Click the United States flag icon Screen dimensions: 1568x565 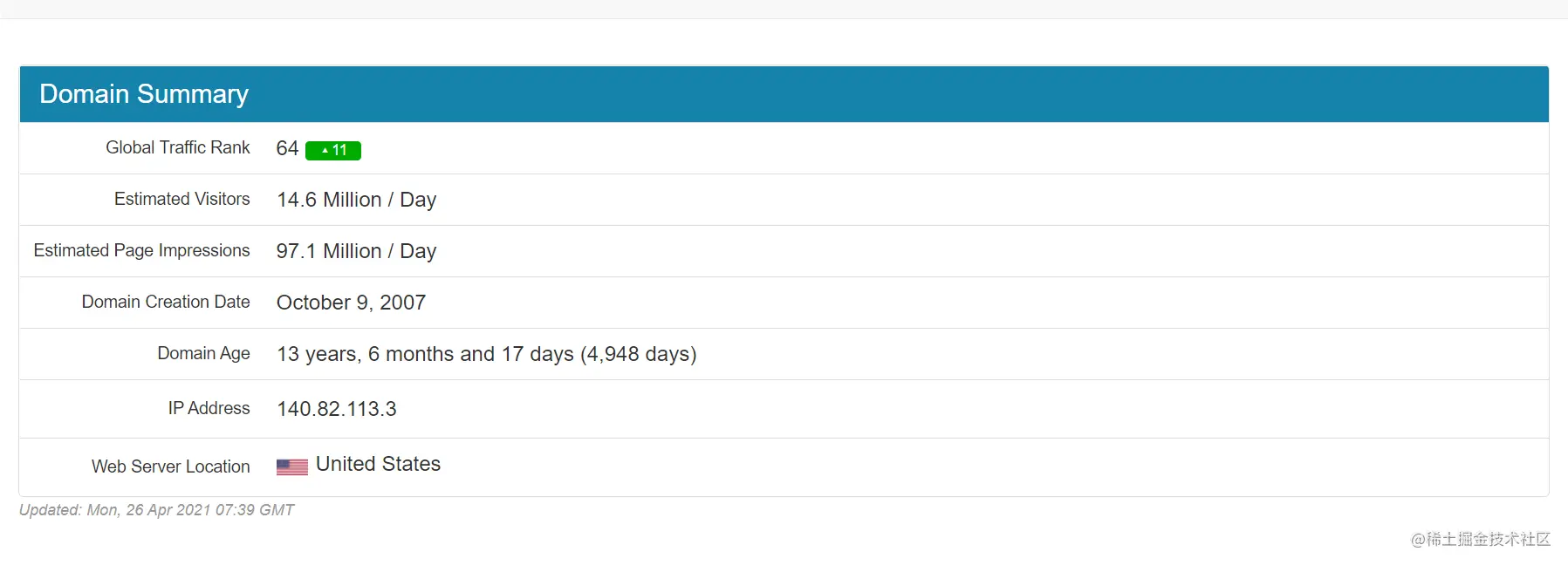[292, 467]
